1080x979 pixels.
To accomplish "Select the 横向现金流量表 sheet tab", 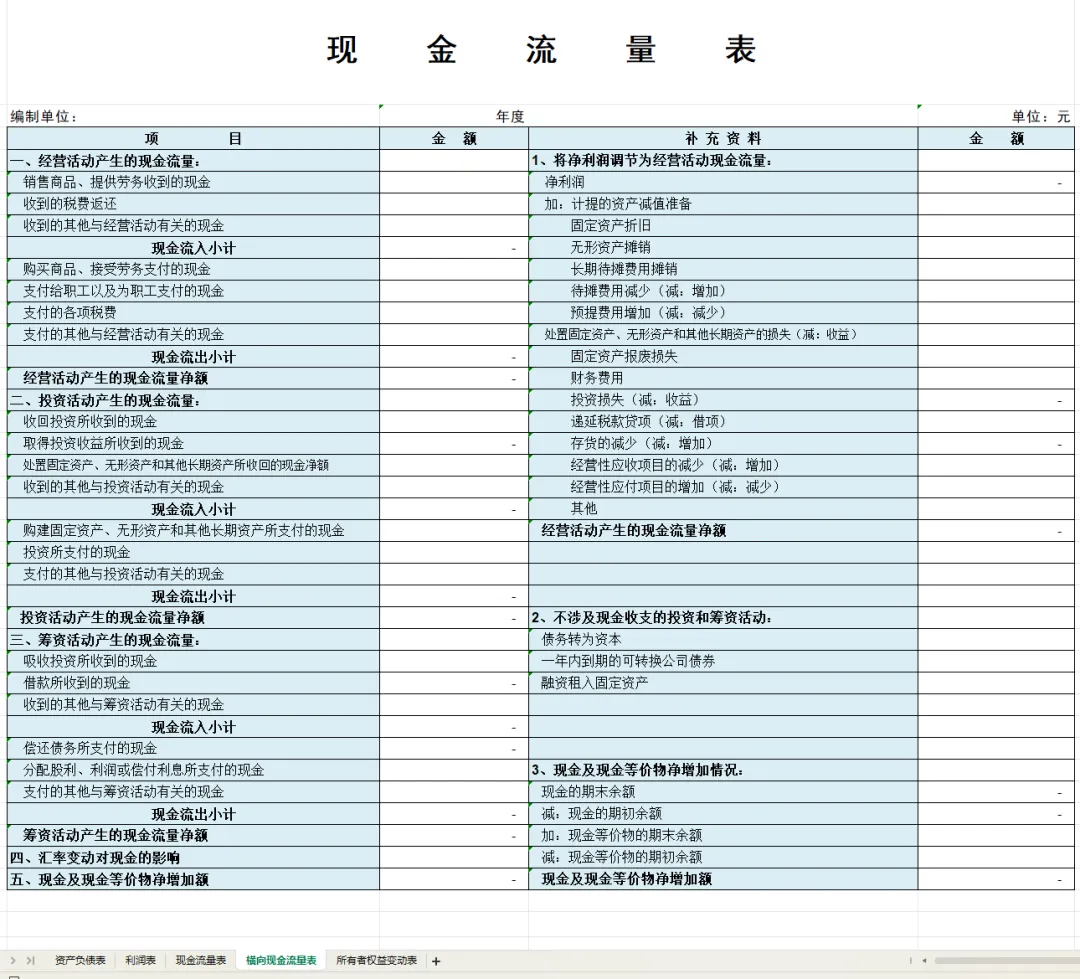I will (x=281, y=960).
